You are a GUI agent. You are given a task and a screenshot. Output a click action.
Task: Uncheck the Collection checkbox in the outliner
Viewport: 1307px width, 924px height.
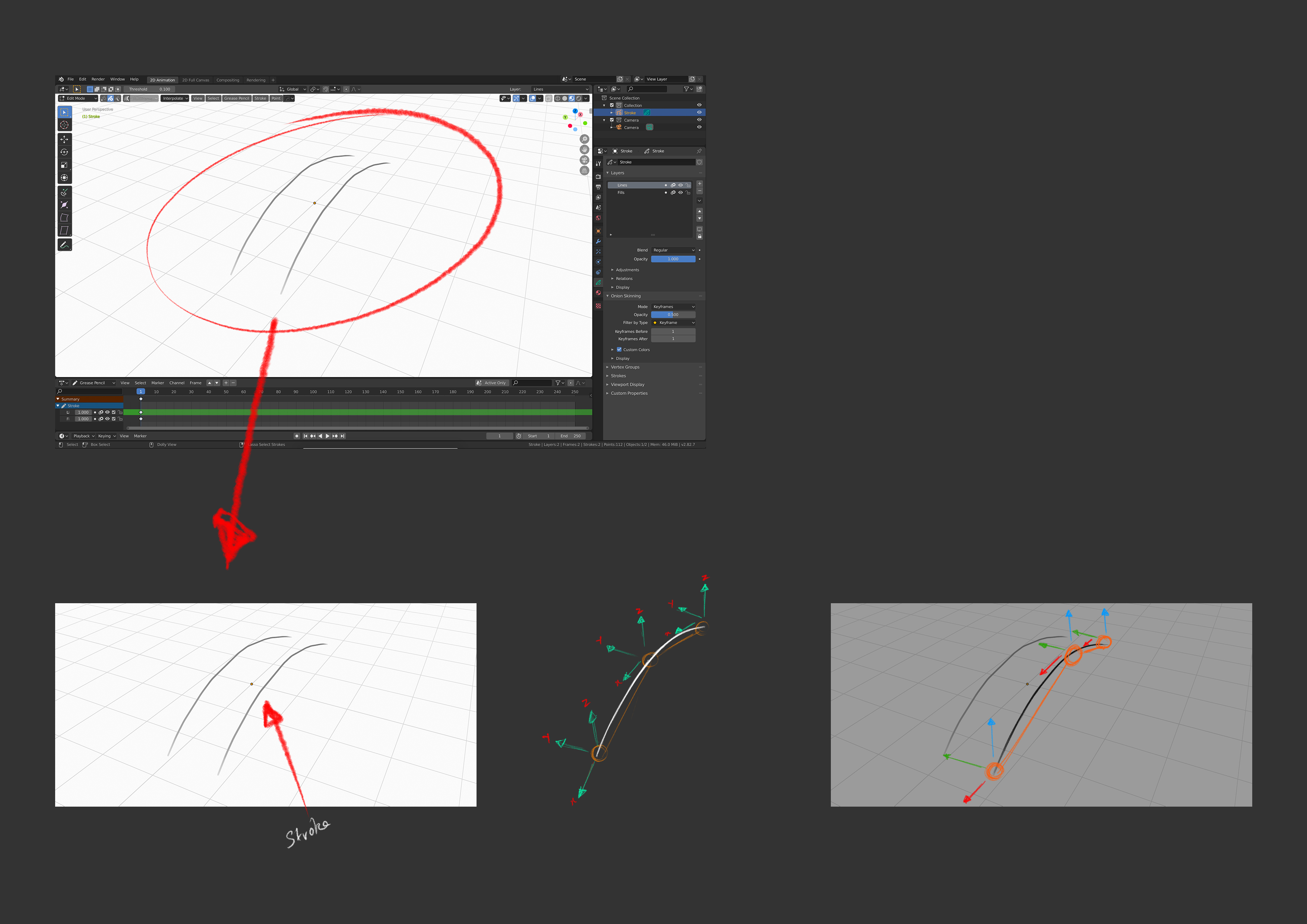click(612, 105)
